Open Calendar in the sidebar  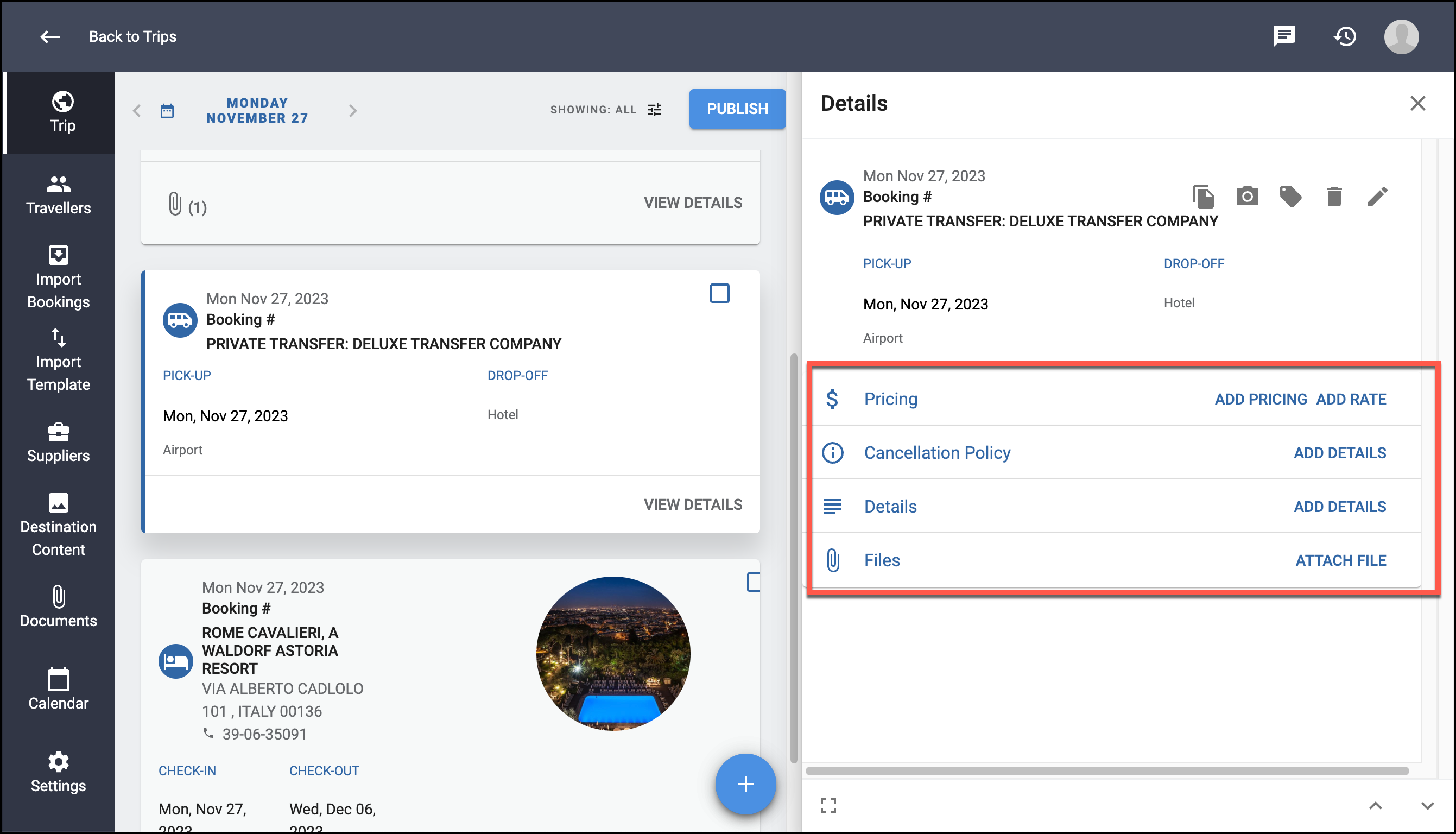coord(59,690)
